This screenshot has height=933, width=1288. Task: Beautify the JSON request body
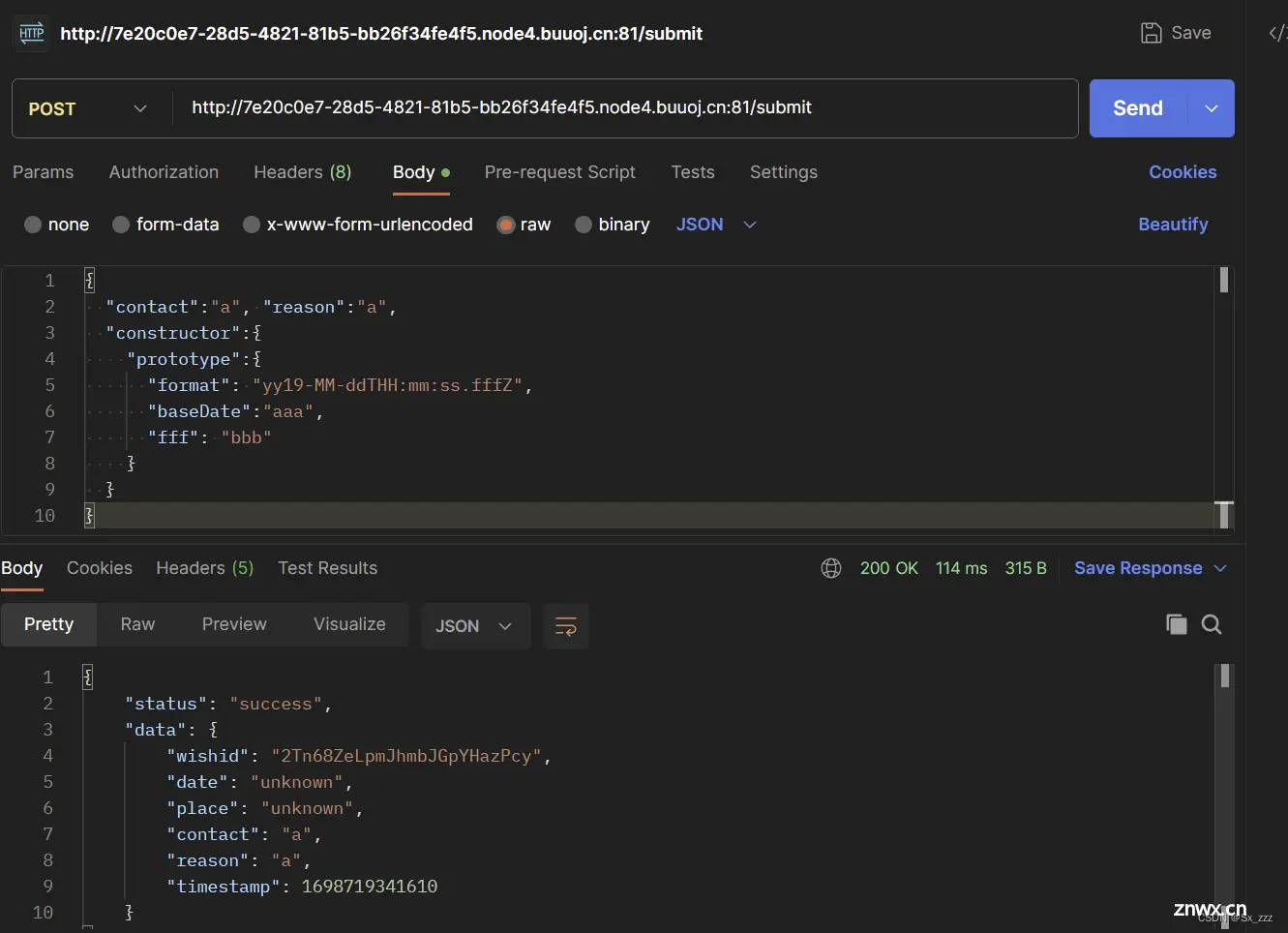[x=1173, y=225]
